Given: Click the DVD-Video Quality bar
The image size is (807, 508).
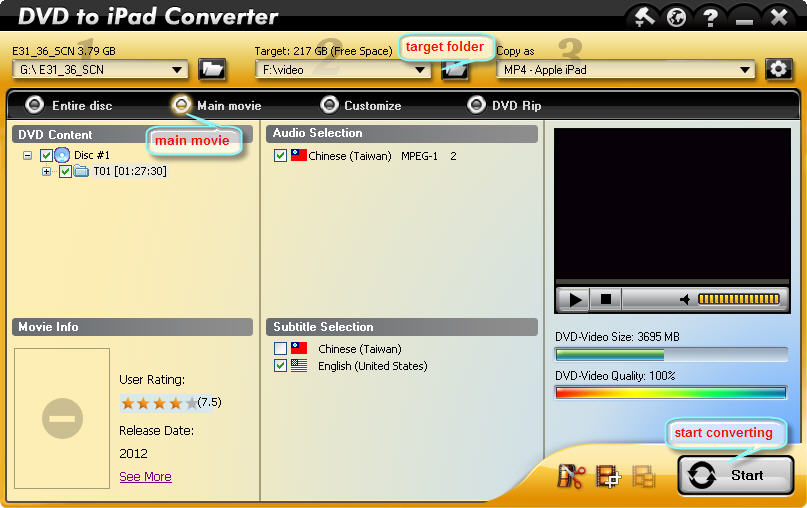Looking at the screenshot, I should (x=671, y=393).
